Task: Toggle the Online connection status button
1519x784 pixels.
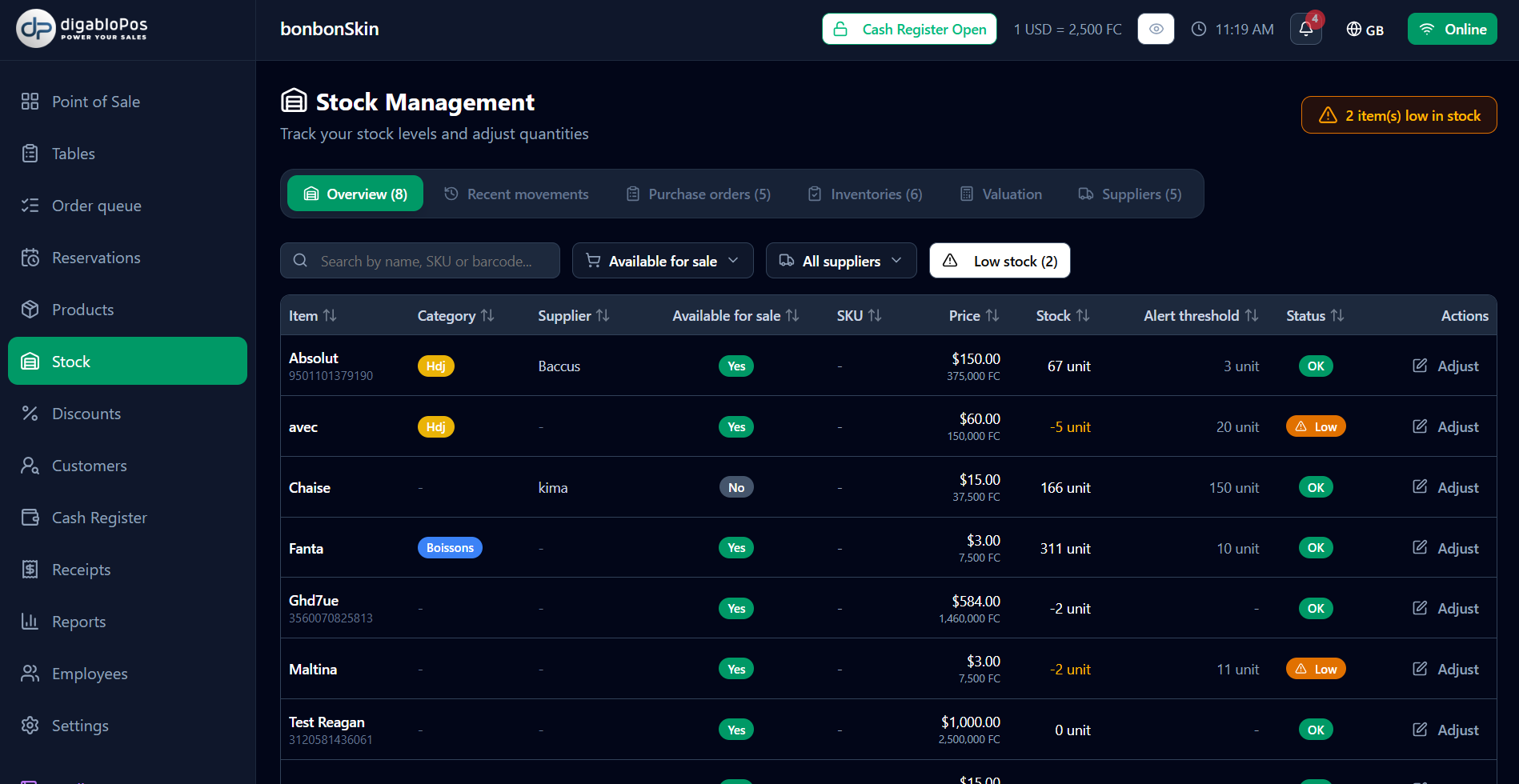Action: click(x=1452, y=30)
